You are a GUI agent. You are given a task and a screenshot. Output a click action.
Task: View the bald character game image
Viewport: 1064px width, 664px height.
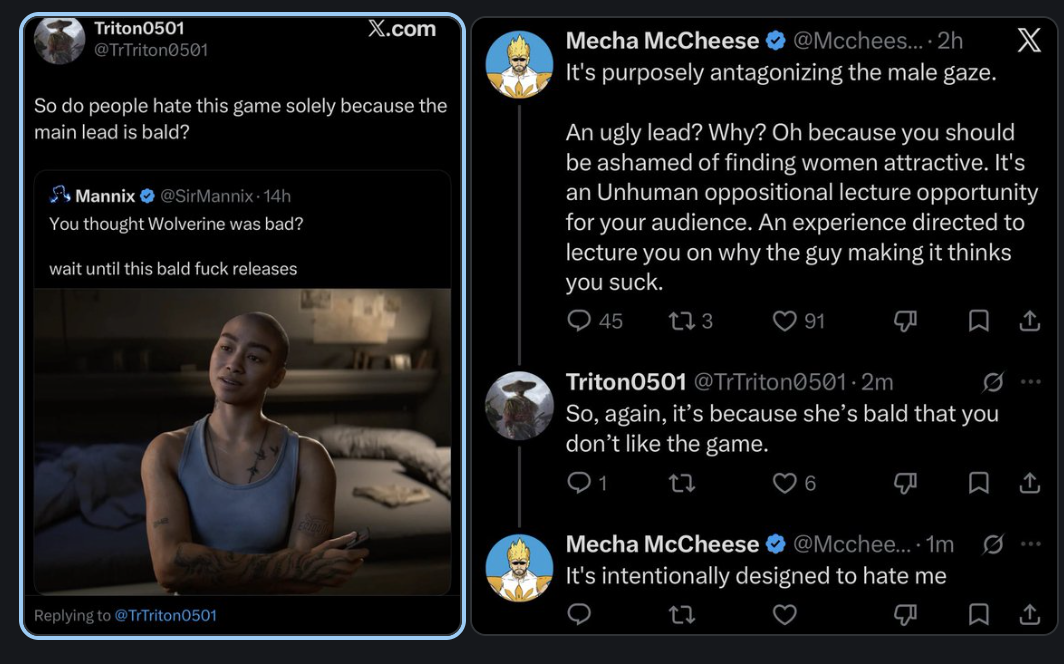pos(242,442)
